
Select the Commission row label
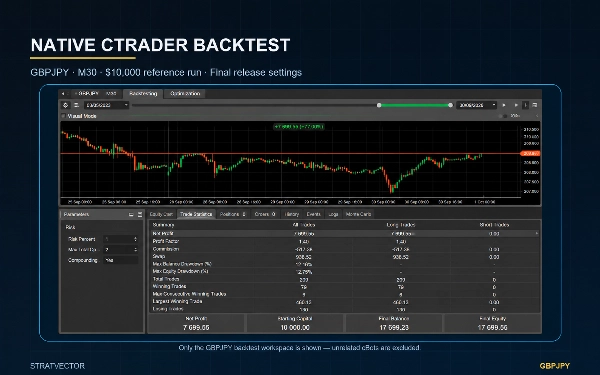(x=166, y=249)
